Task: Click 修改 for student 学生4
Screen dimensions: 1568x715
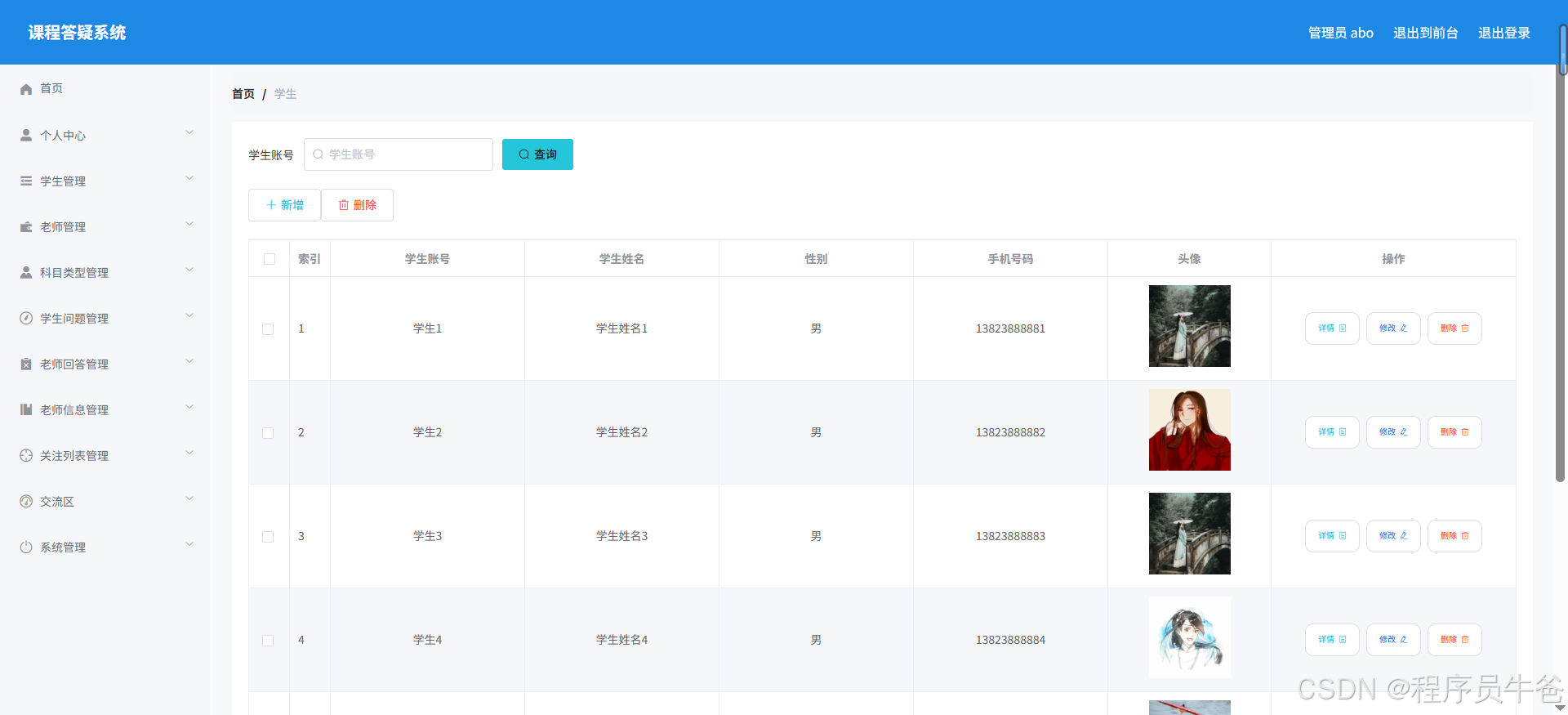Action: [x=1393, y=640]
